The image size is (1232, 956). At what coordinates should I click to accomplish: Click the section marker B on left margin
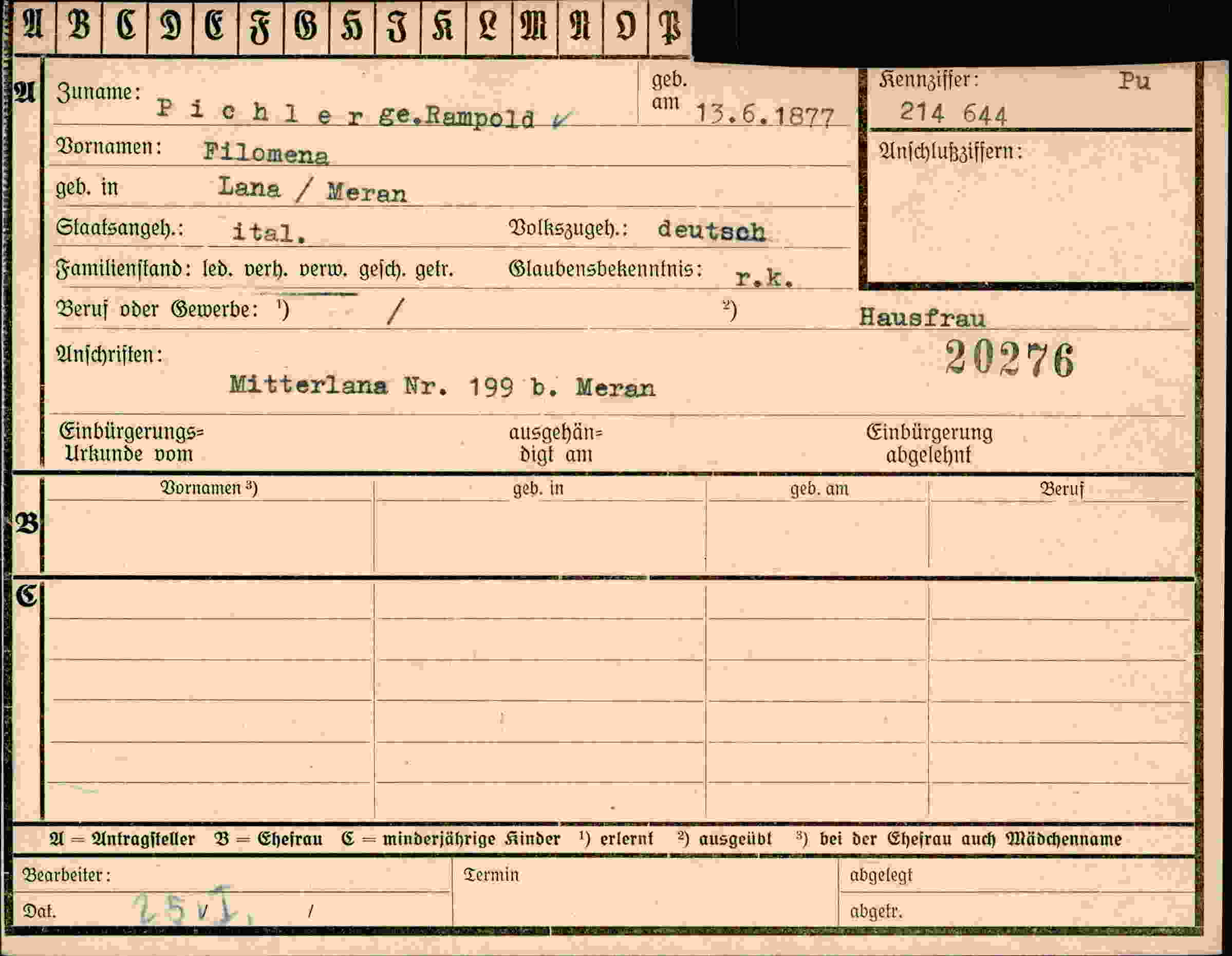[x=27, y=524]
